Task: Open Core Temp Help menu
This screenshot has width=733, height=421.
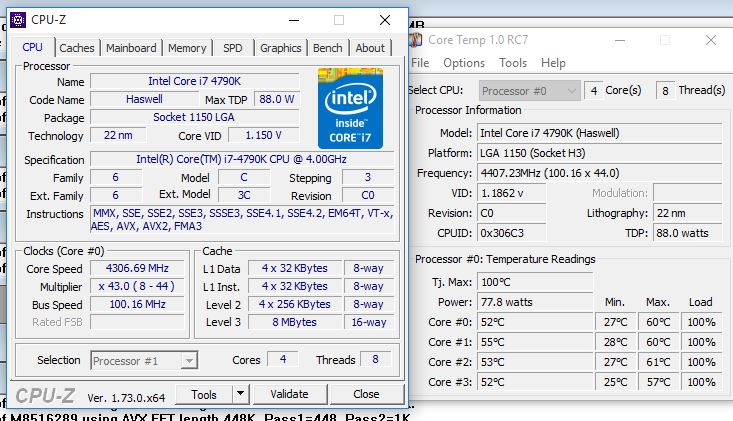Action: click(x=553, y=63)
